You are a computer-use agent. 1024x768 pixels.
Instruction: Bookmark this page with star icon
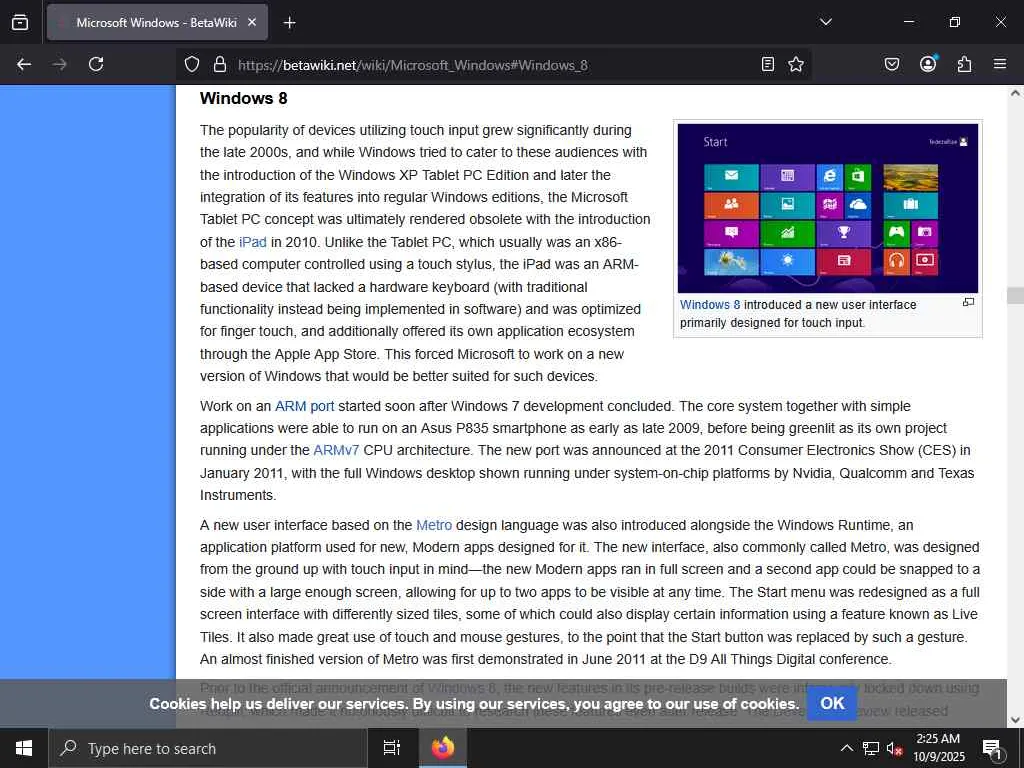pyautogui.click(x=795, y=64)
